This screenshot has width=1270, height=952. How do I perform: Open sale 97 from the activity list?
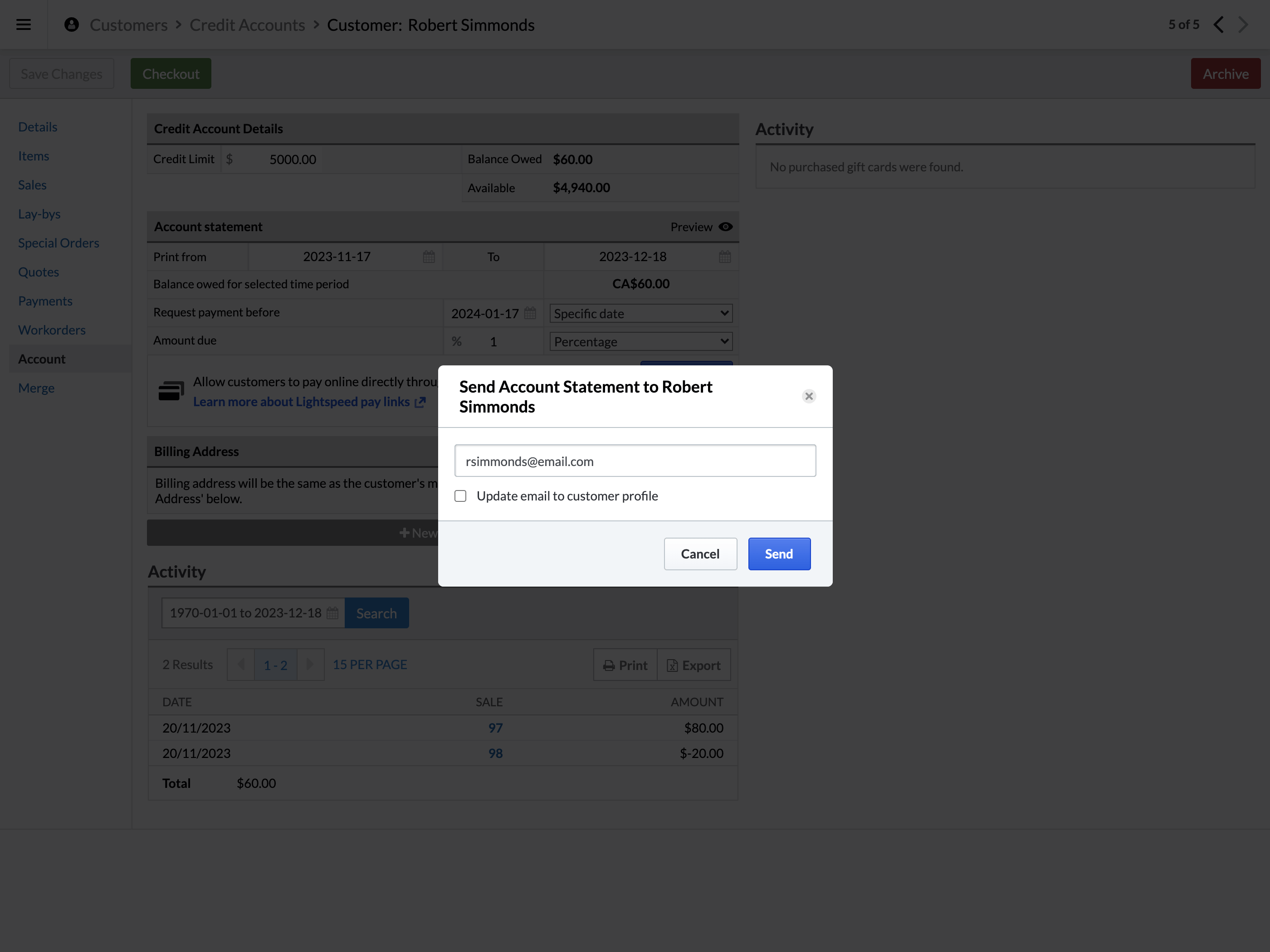point(495,727)
